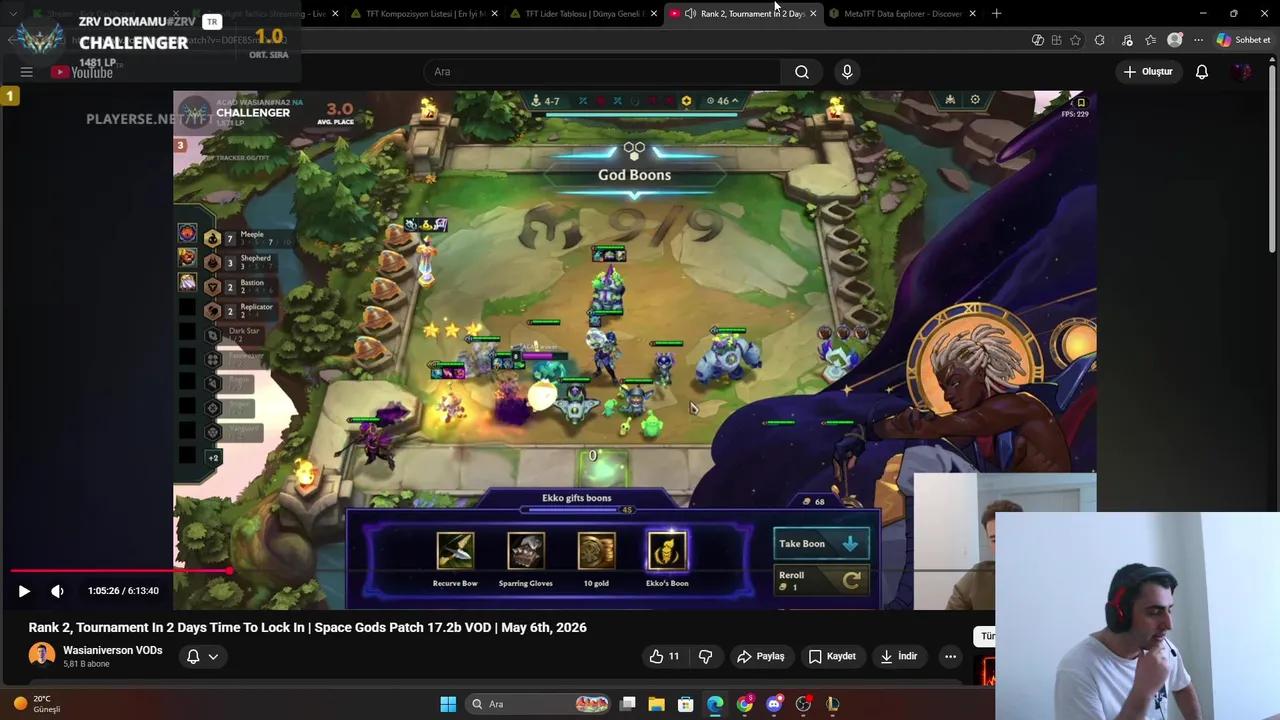
Task: Click the 'Reroll' boon button
Action: coord(821,580)
